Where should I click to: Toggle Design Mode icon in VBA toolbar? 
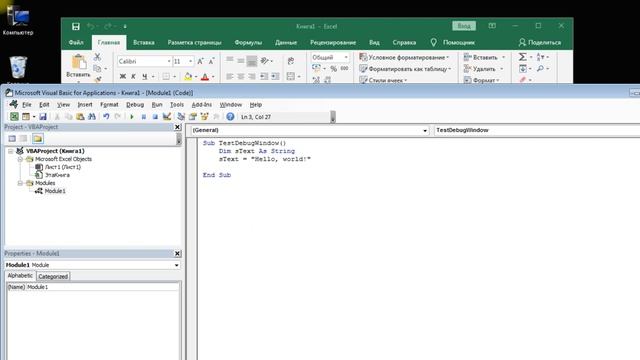[167, 117]
